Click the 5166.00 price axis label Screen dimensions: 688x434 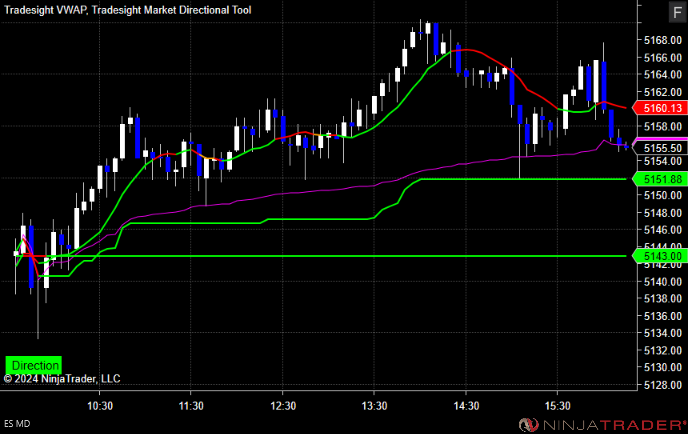(663, 57)
